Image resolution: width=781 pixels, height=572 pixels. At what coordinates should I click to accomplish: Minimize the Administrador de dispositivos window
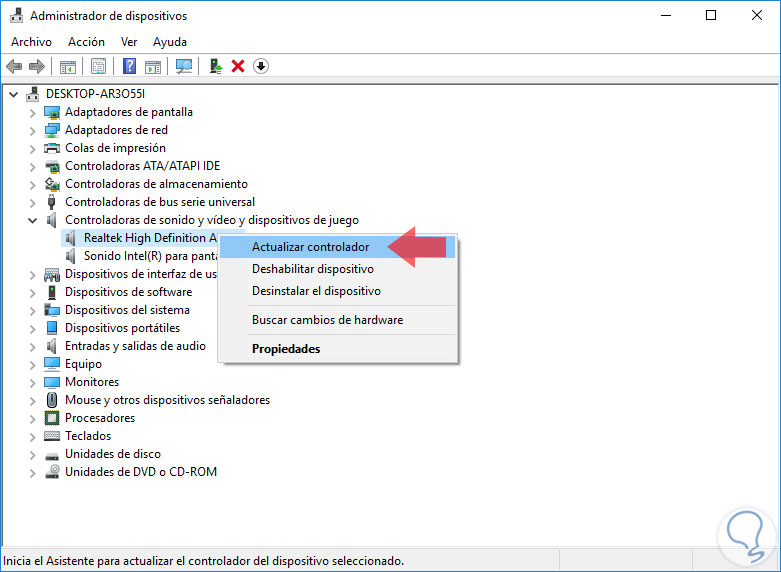click(x=666, y=15)
